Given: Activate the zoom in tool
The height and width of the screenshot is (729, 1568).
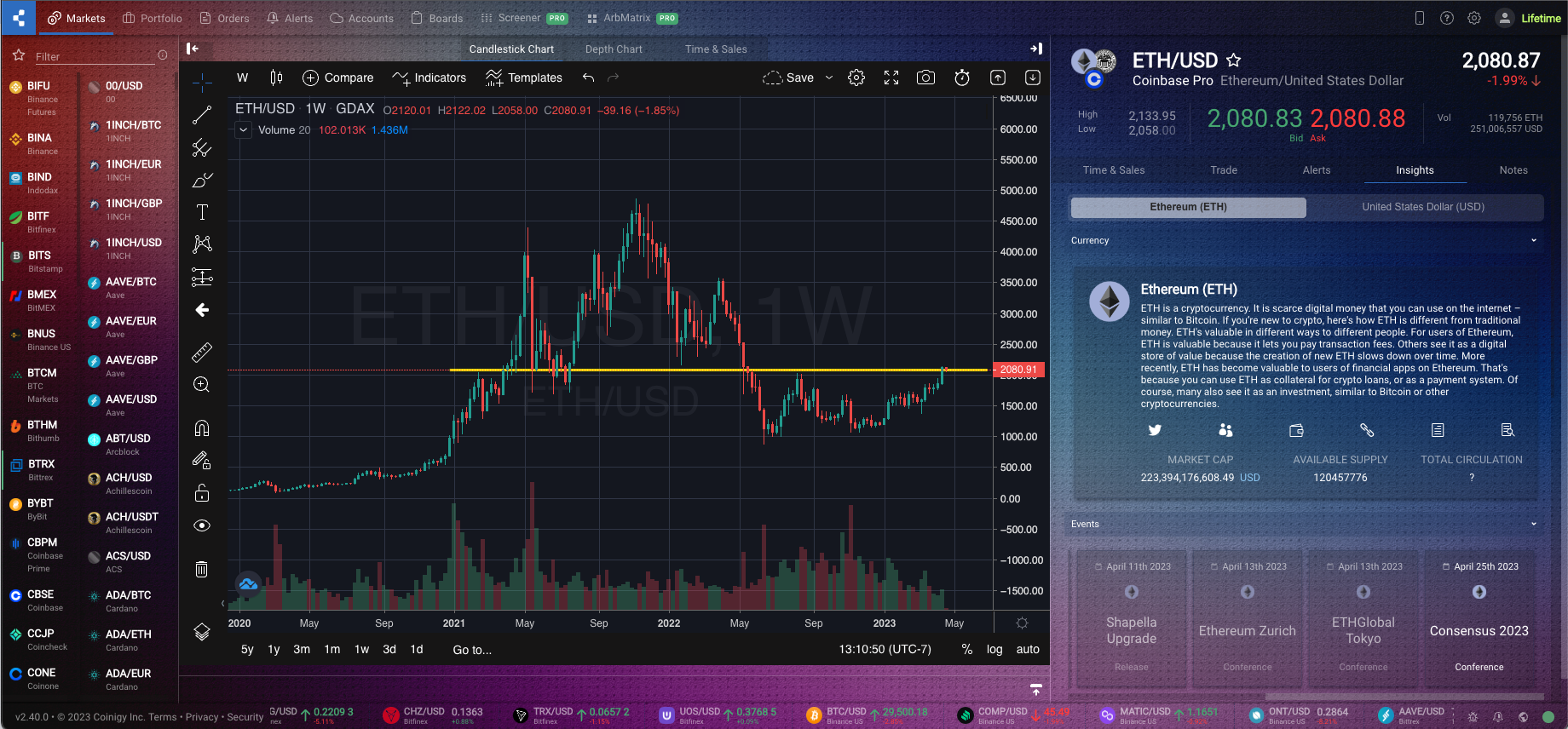Looking at the screenshot, I should point(202,385).
